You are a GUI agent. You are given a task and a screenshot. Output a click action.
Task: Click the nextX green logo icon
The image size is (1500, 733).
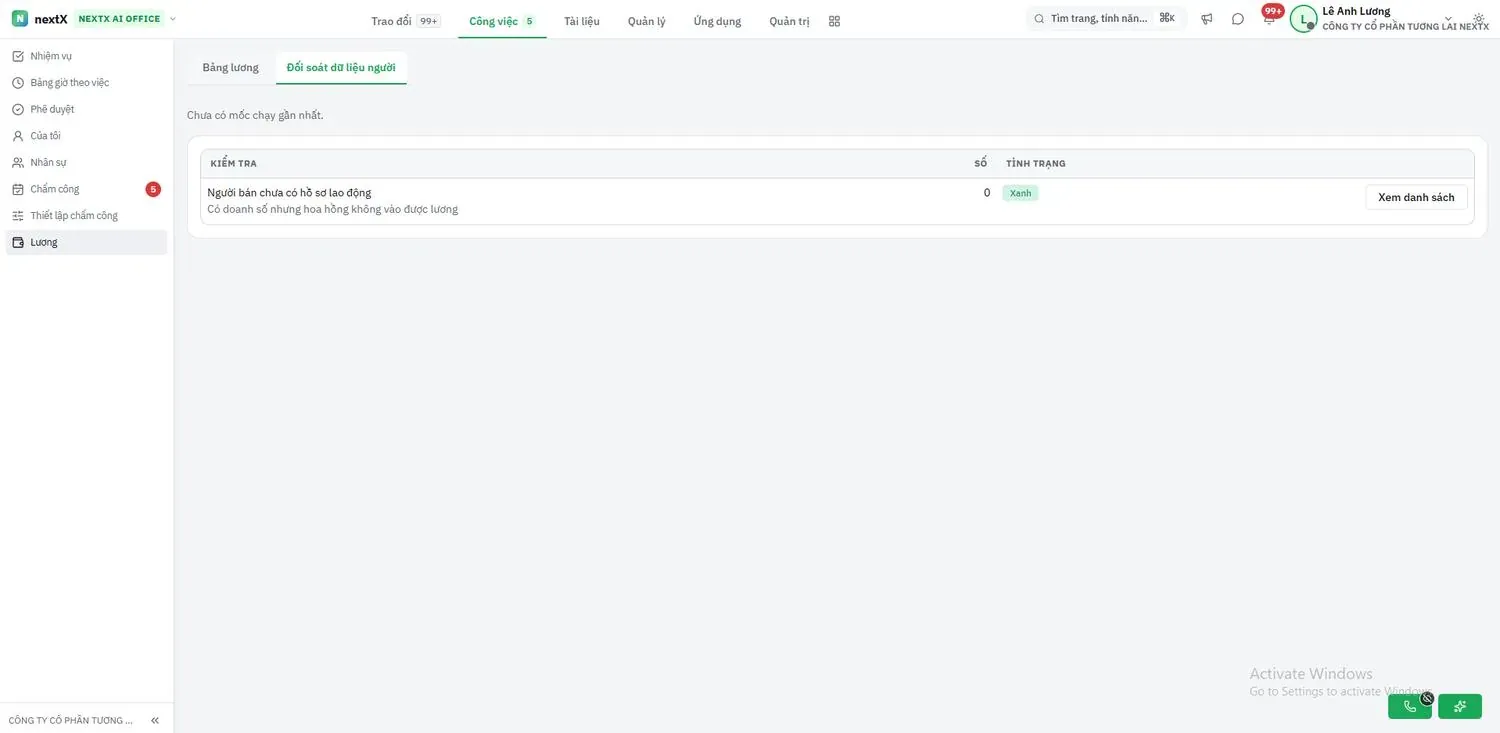pyautogui.click(x=20, y=19)
